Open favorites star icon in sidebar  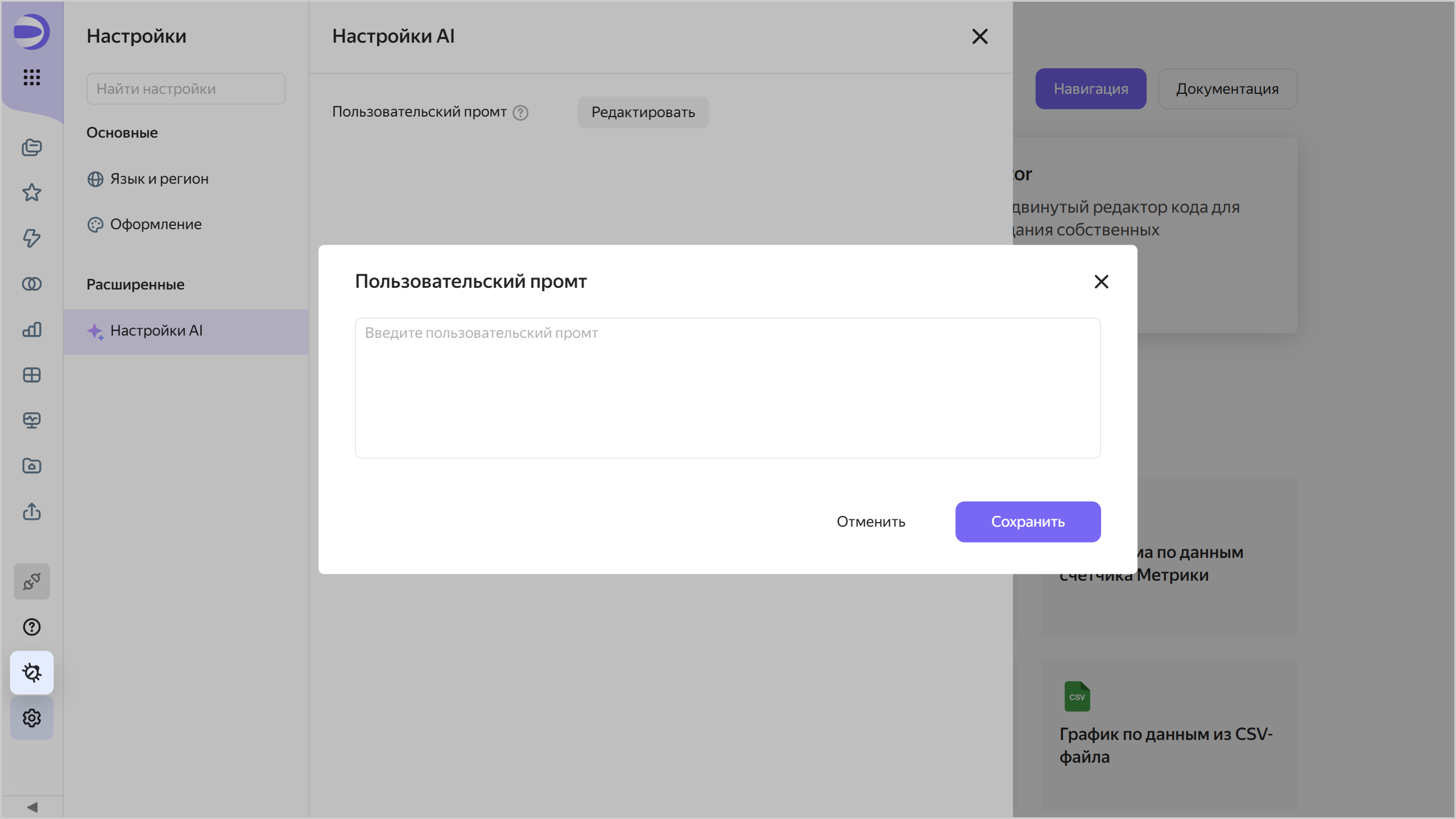click(x=32, y=193)
